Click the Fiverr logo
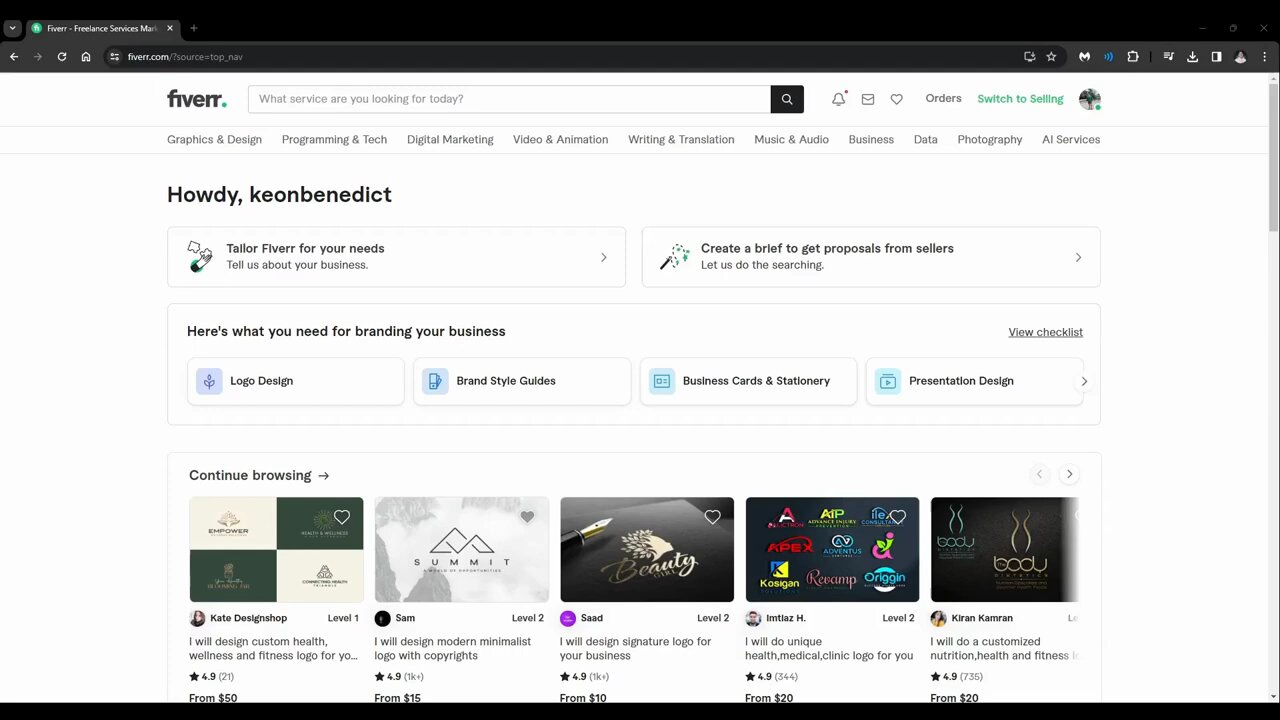The width and height of the screenshot is (1280, 720). pyautogui.click(x=197, y=98)
